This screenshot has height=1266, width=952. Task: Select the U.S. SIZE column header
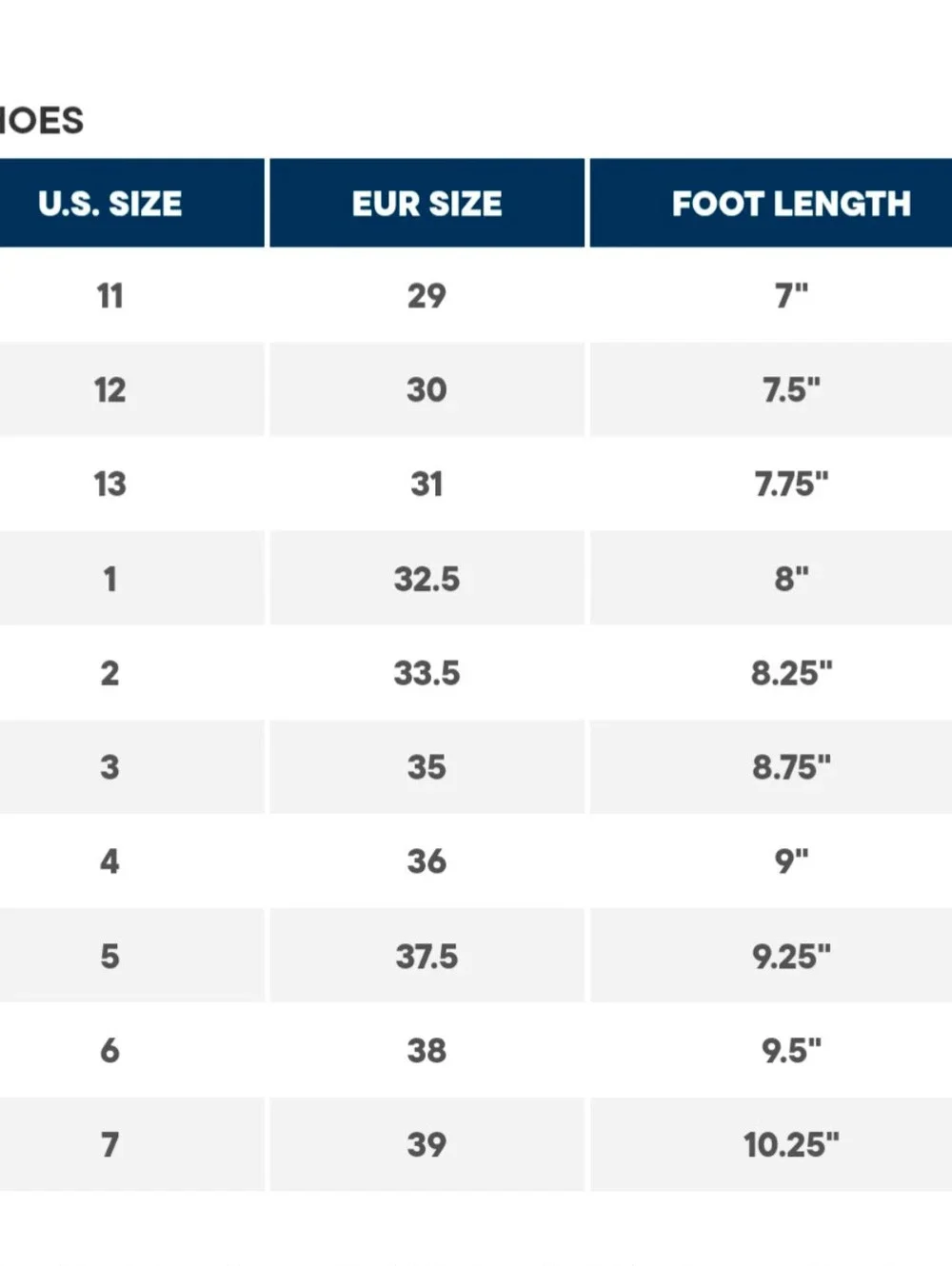coord(131,203)
